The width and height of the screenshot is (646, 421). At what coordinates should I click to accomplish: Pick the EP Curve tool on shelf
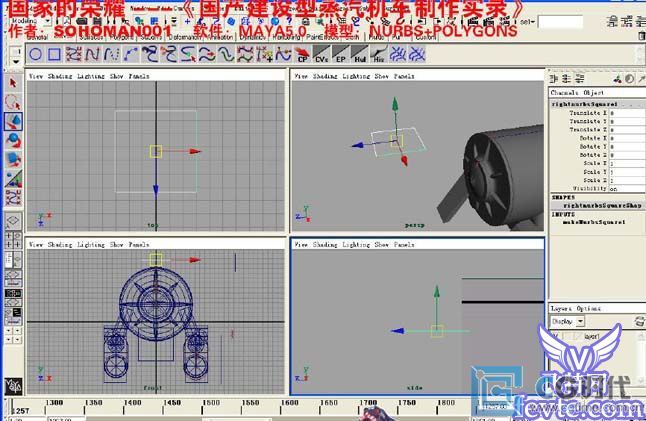[92, 54]
